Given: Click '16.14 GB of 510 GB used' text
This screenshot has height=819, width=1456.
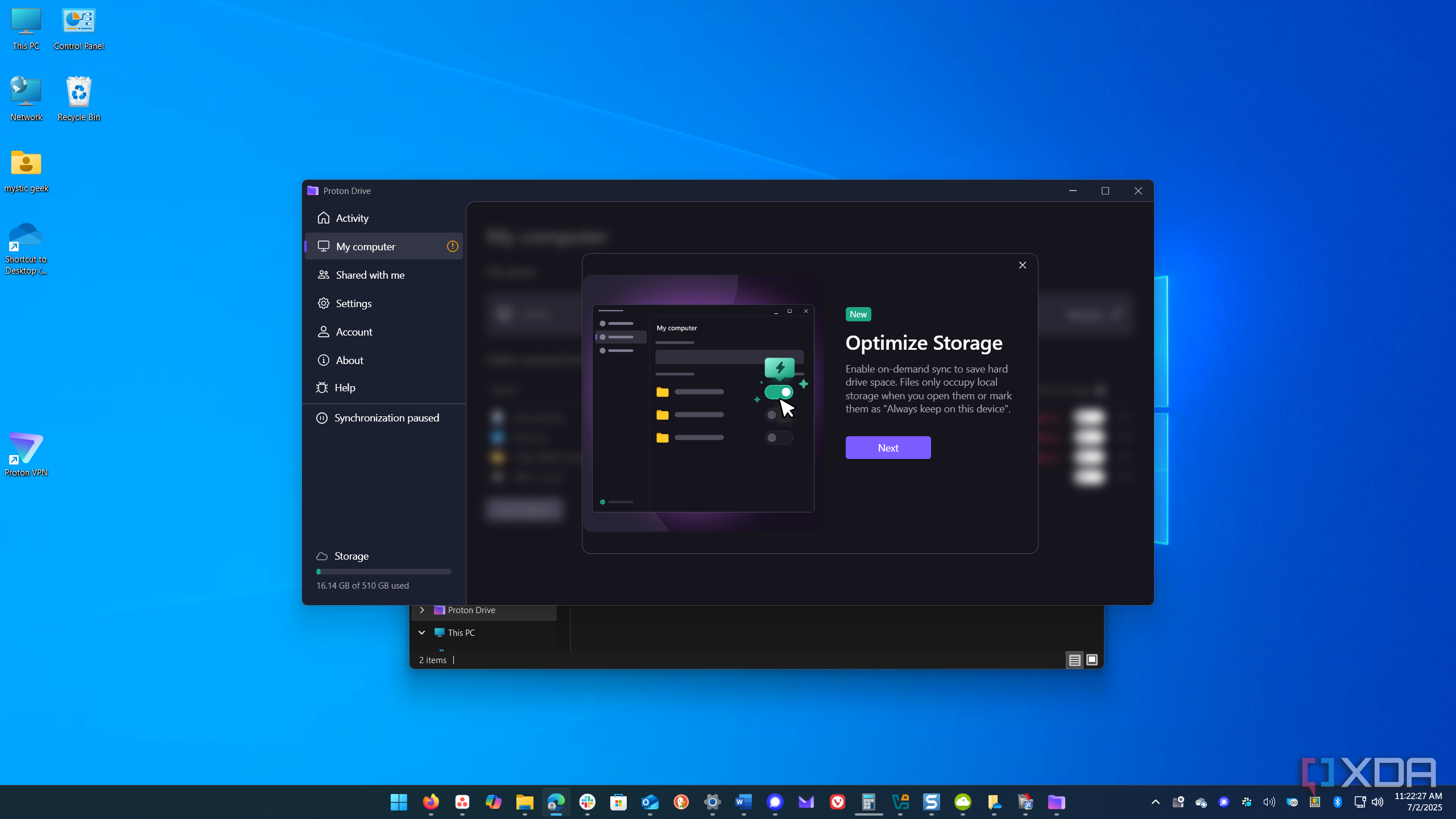Looking at the screenshot, I should (362, 585).
